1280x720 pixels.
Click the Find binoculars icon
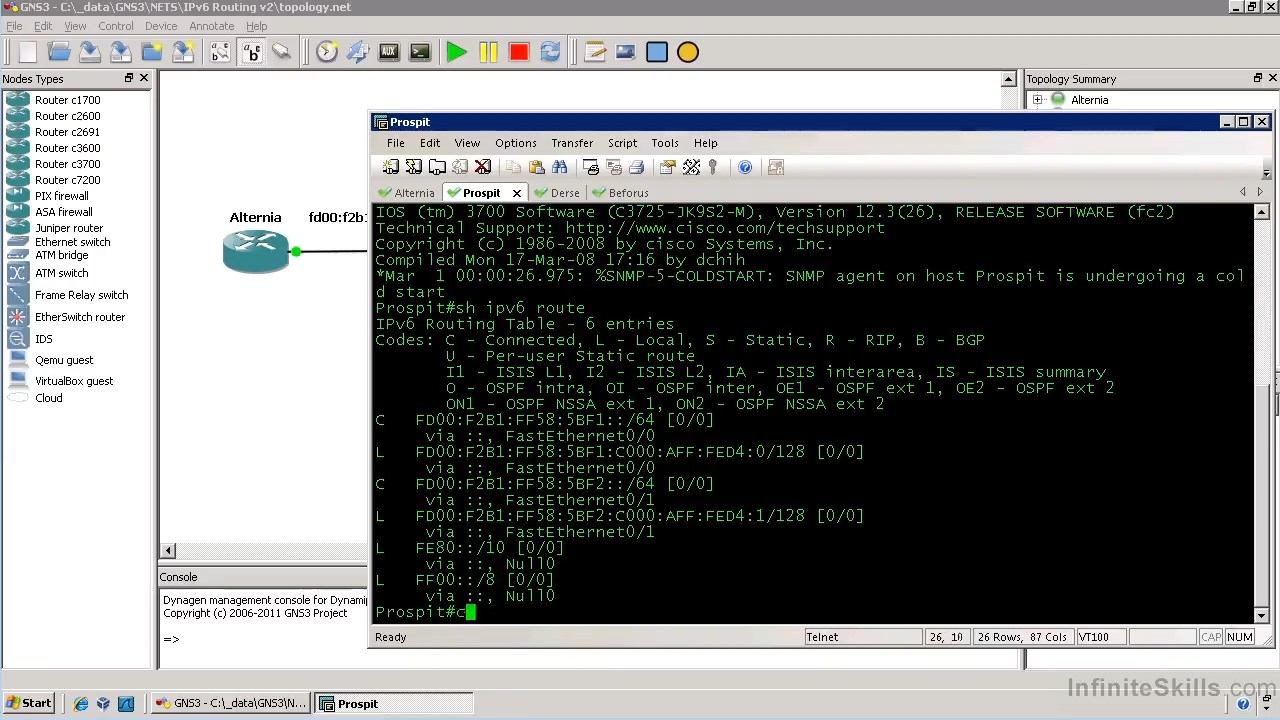click(x=559, y=167)
